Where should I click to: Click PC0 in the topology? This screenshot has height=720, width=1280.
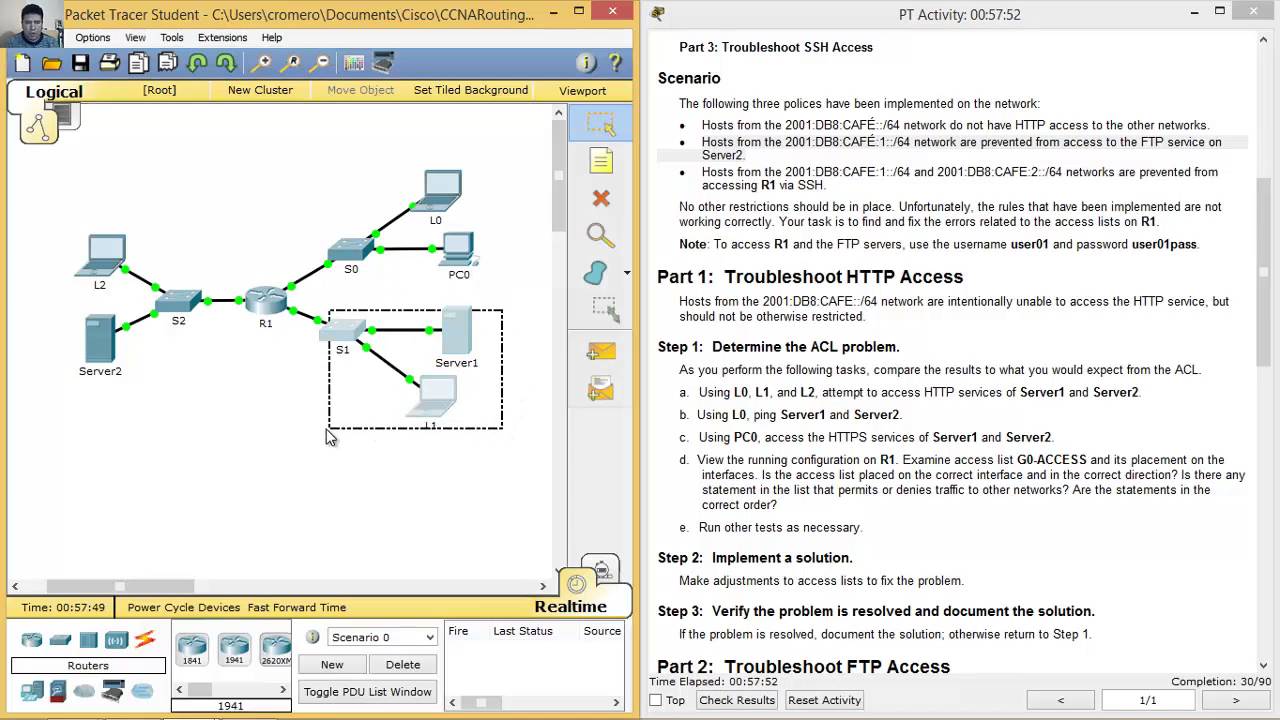click(458, 249)
